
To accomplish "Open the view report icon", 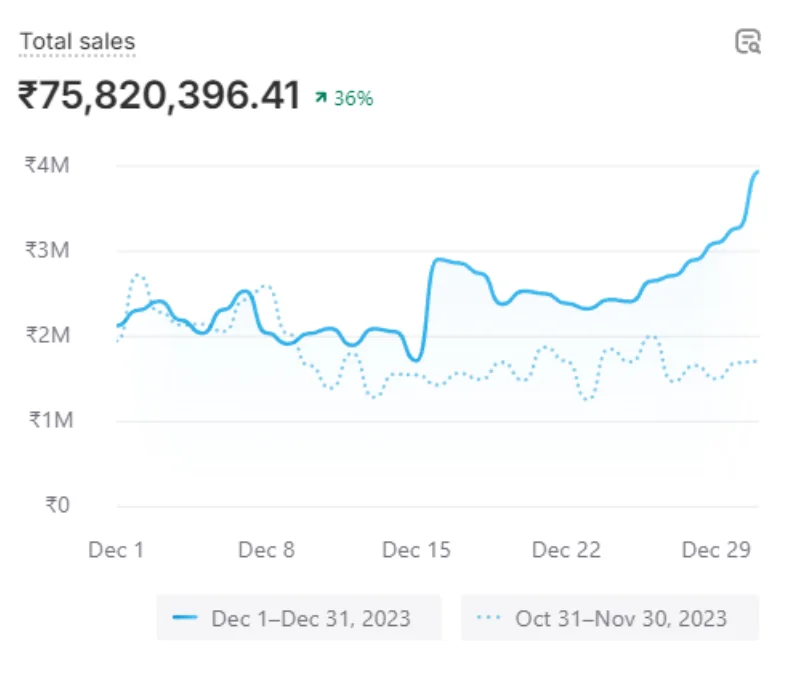I will tap(747, 42).
